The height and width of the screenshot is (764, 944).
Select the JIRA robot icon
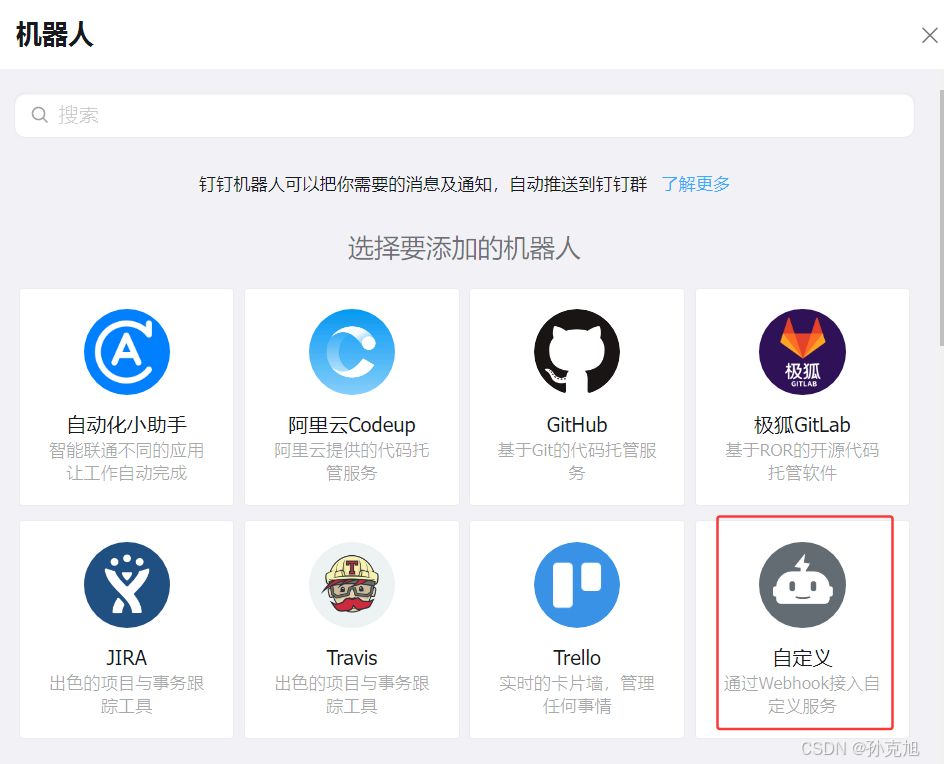(x=126, y=585)
